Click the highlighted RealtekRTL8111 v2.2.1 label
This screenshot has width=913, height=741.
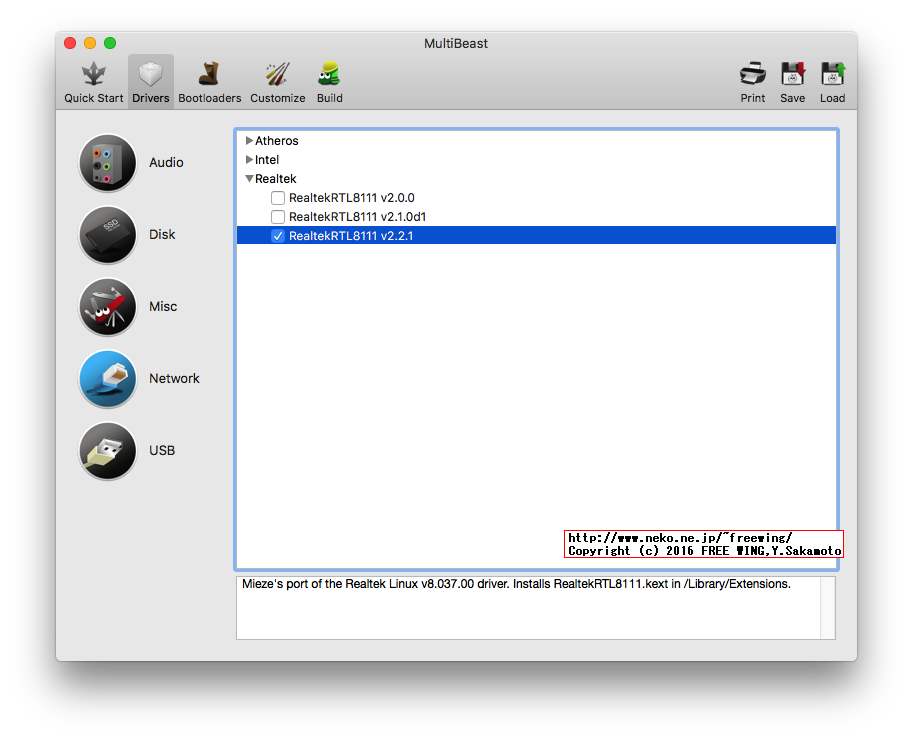351,236
